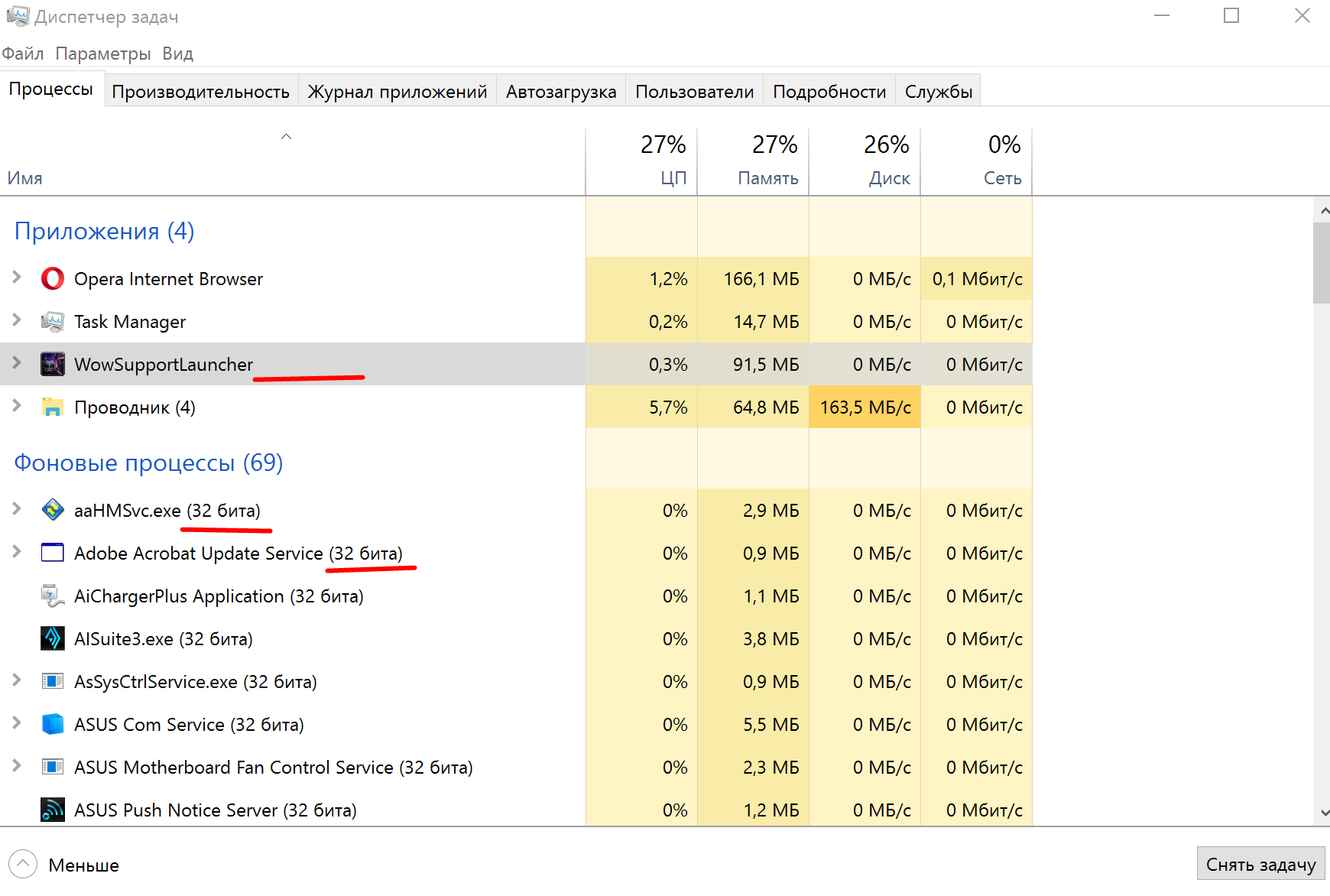Click the AsSysCtrlService.exe icon
Image resolution: width=1330 pixels, height=896 pixels.
click(x=53, y=681)
